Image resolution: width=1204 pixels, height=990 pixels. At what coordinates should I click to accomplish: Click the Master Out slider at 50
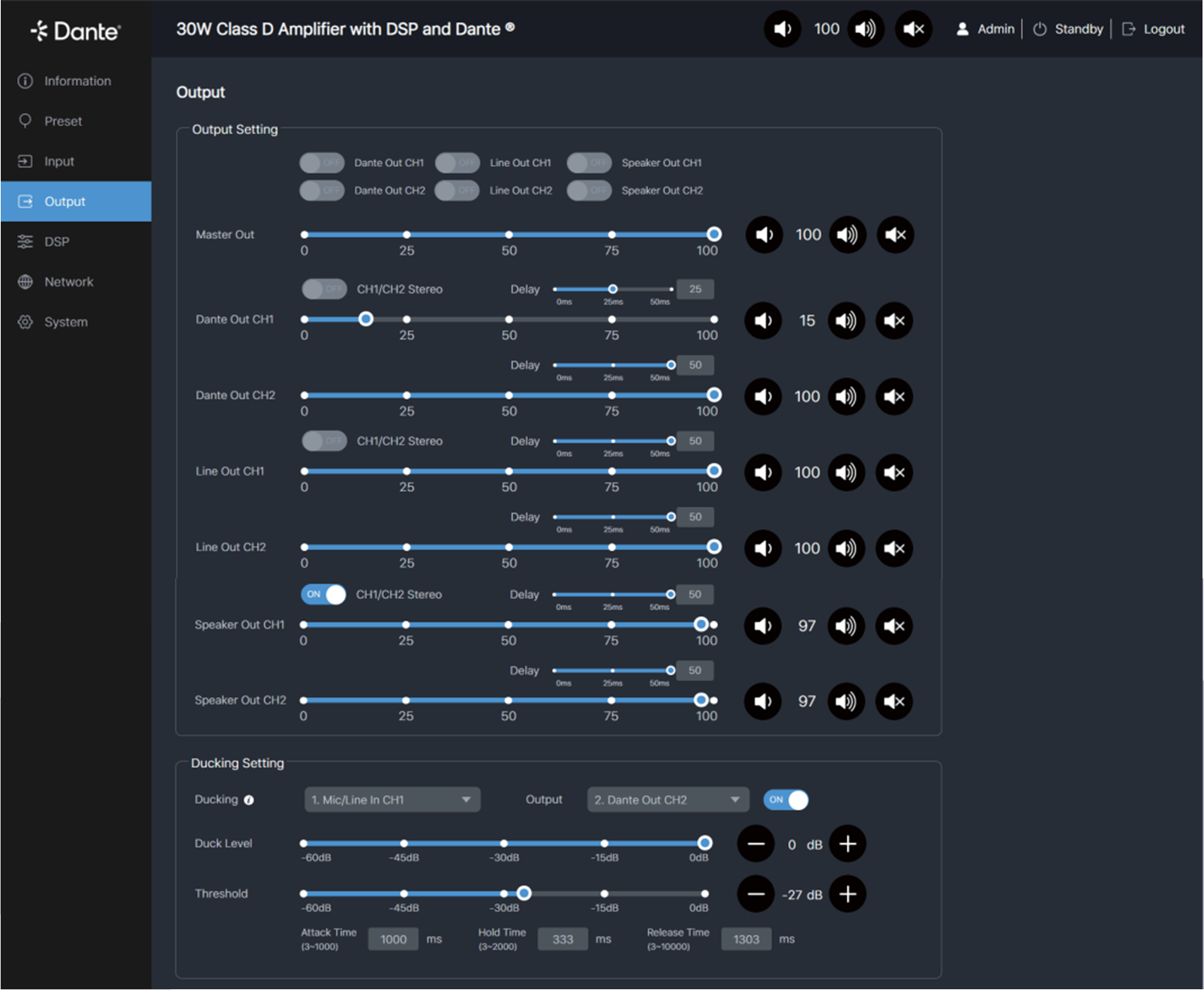tap(509, 235)
